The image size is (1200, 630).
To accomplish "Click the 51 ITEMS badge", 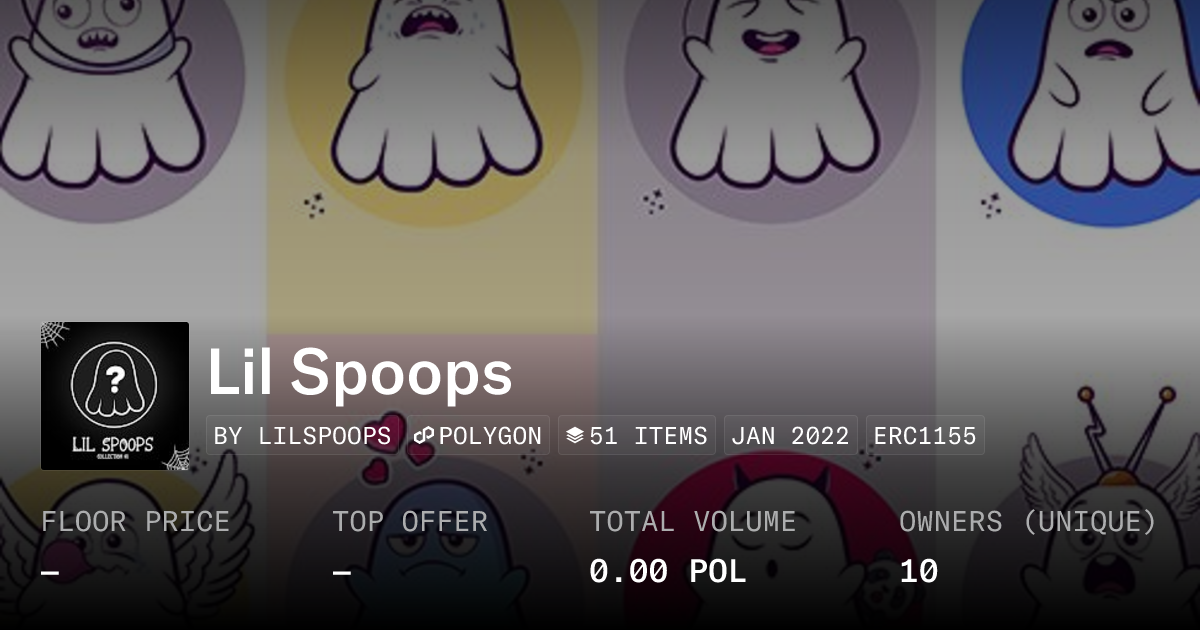I will coord(637,436).
